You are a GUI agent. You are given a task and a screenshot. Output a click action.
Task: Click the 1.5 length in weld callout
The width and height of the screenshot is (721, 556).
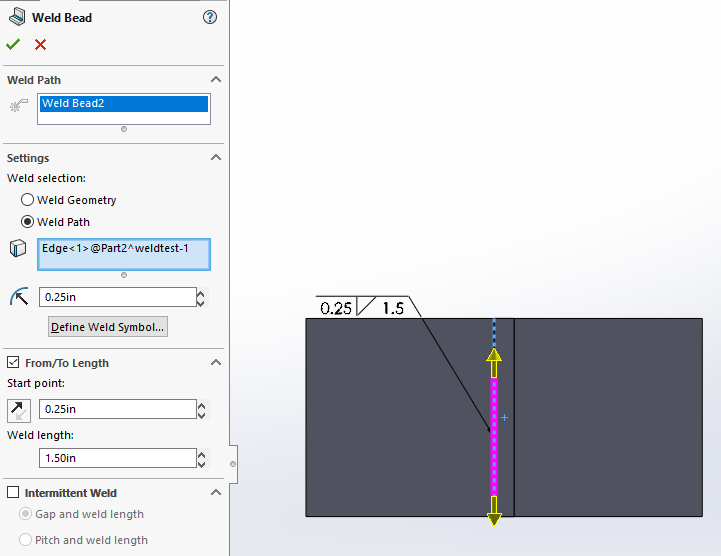394,308
